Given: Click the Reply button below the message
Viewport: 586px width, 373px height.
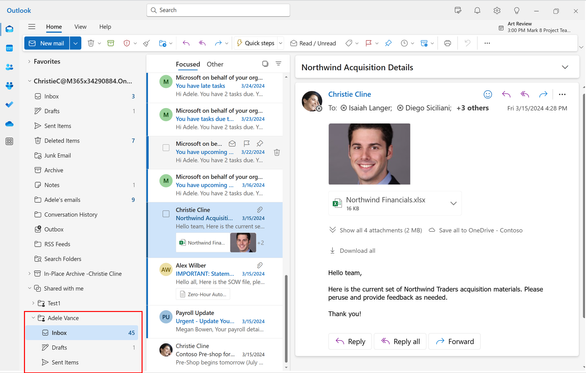Looking at the screenshot, I should point(350,341).
